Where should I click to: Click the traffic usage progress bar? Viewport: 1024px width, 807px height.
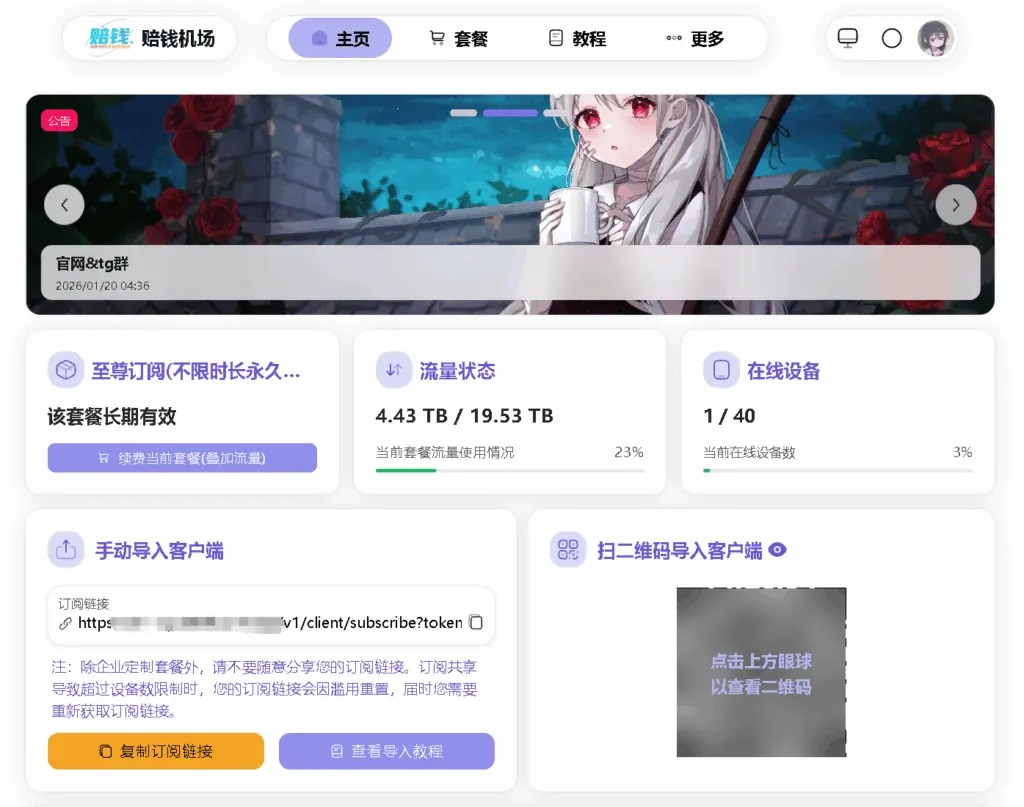click(510, 470)
